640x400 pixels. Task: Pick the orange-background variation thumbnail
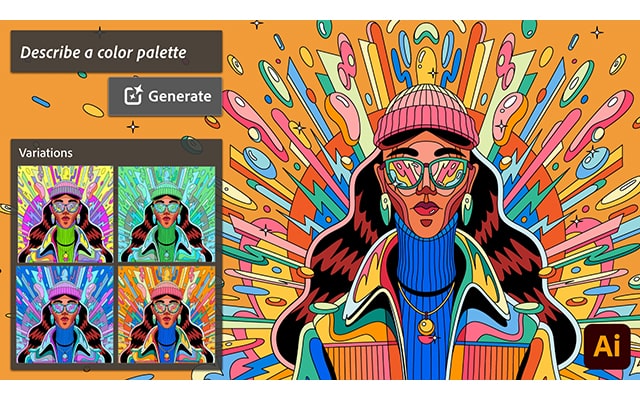[x=167, y=315]
